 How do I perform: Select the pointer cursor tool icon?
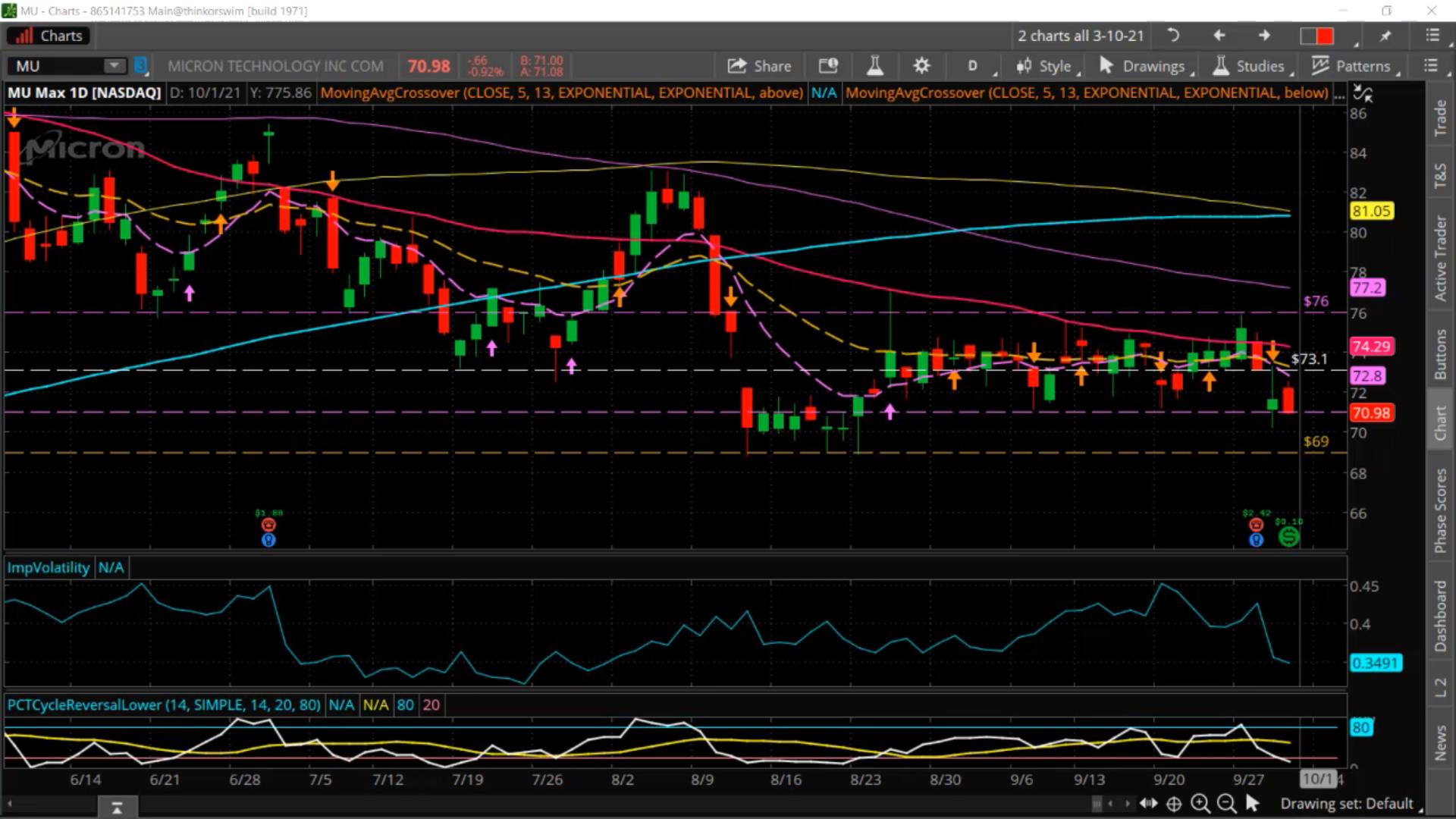pyautogui.click(x=1252, y=803)
